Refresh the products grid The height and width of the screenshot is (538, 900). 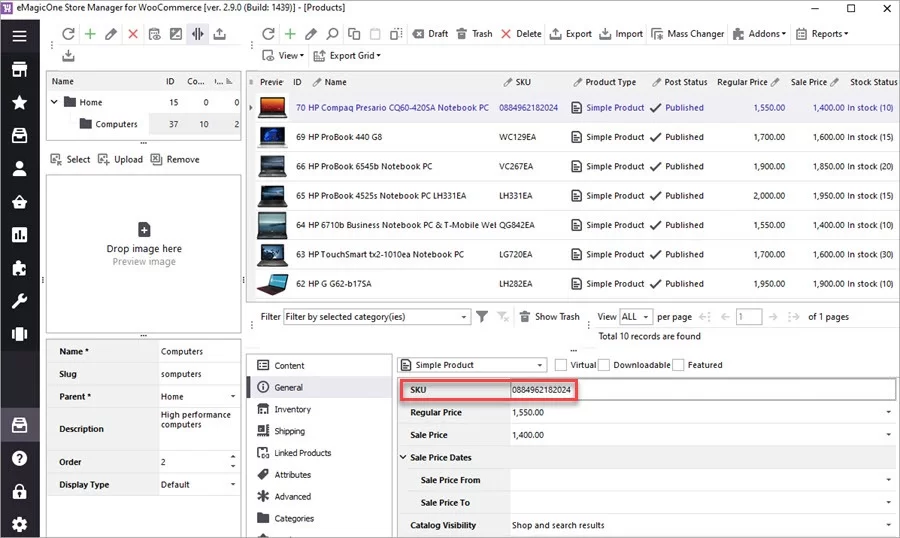pyautogui.click(x=268, y=34)
